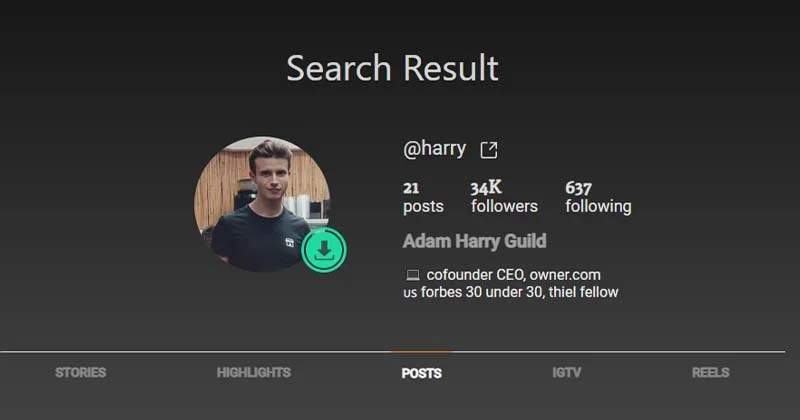
Task: Go to the IGTV tab
Action: point(566,373)
